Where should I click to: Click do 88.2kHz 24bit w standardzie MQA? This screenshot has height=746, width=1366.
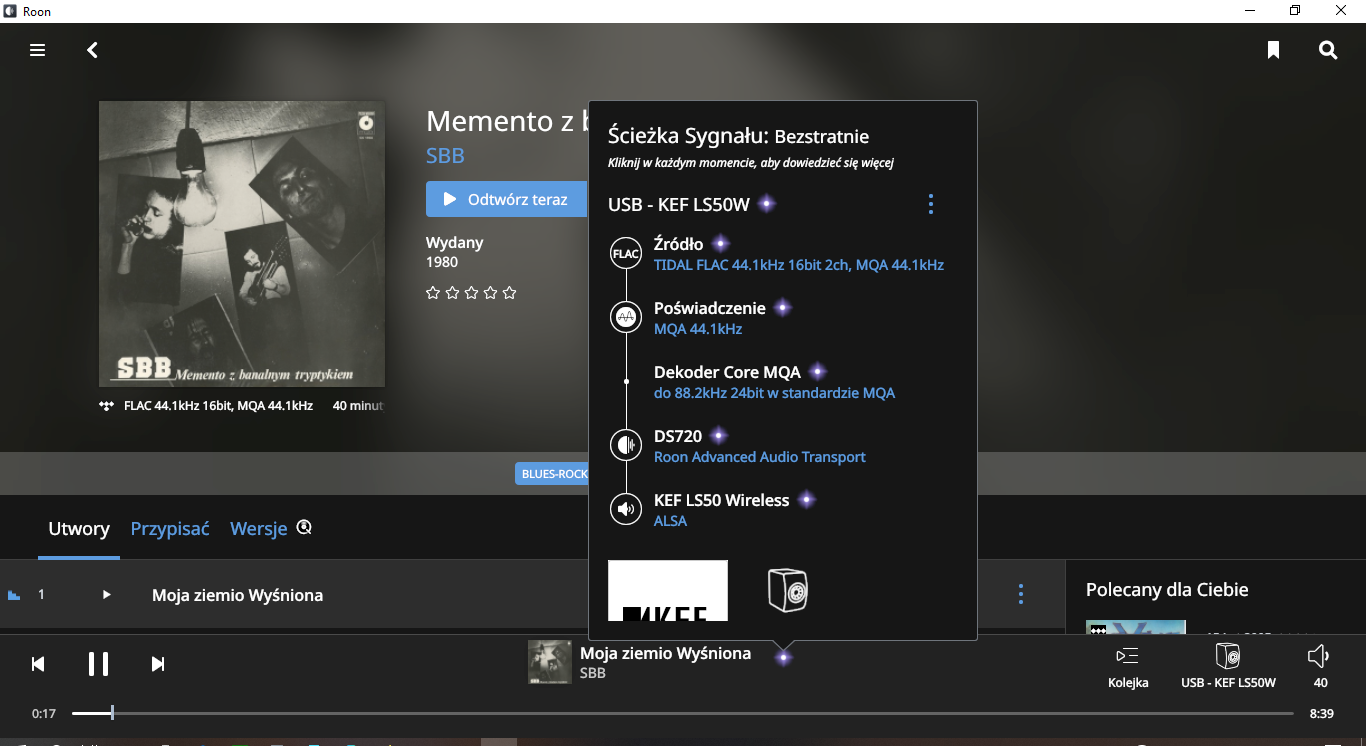point(774,393)
